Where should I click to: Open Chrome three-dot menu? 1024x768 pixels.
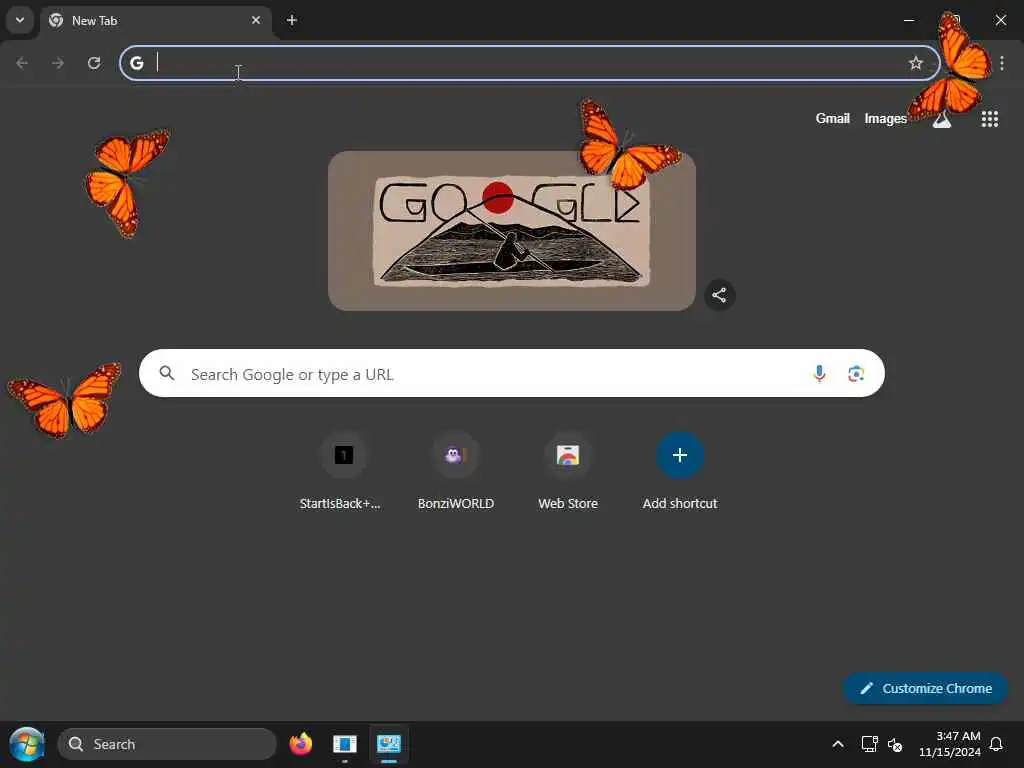point(1002,63)
